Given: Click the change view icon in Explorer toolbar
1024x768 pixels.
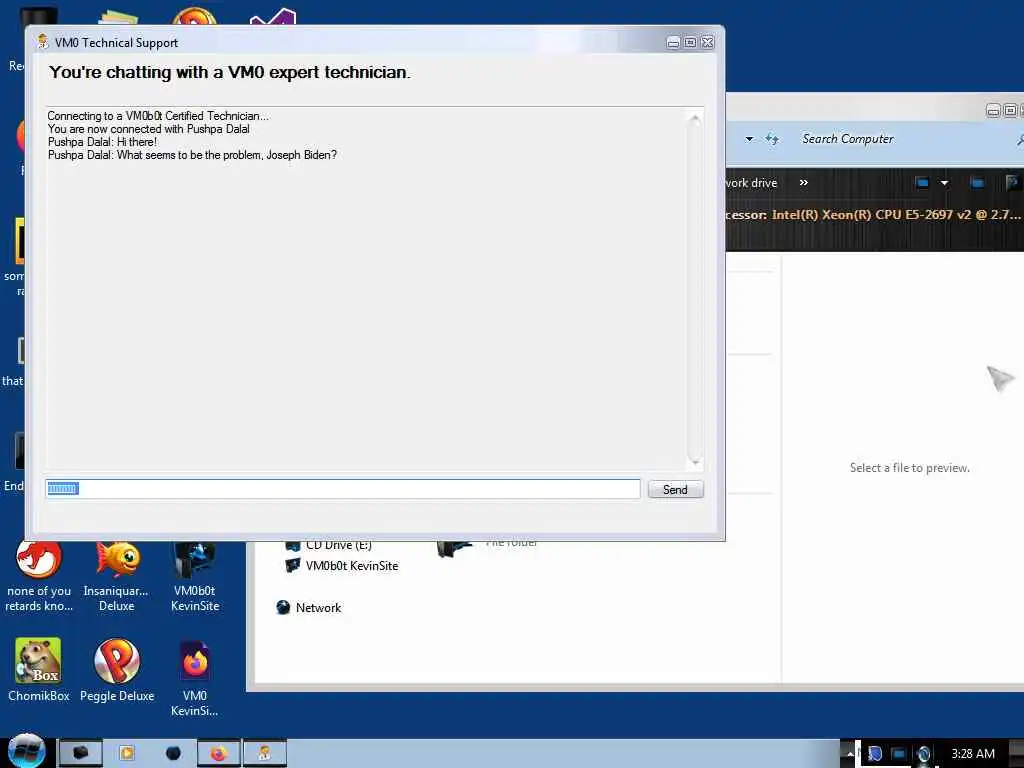Looking at the screenshot, I should pos(922,183).
